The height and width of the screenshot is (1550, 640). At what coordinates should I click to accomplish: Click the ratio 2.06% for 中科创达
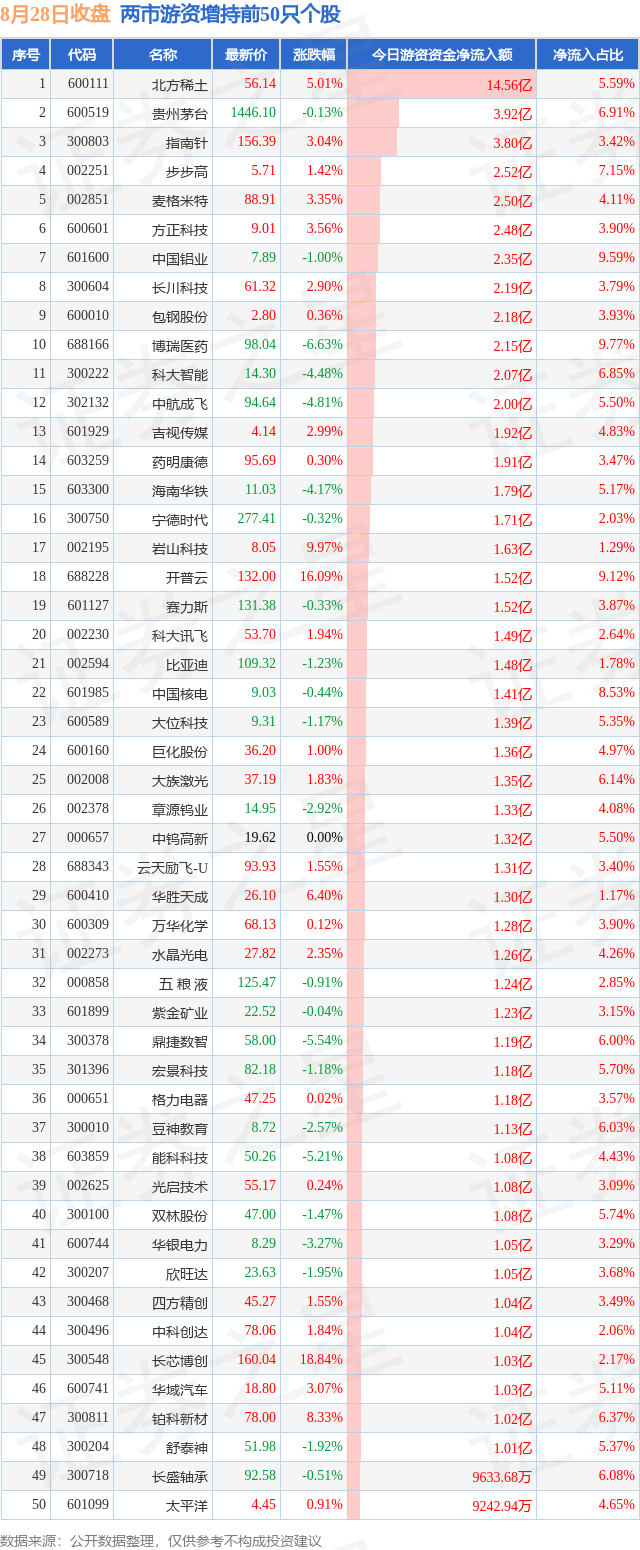(x=617, y=1331)
